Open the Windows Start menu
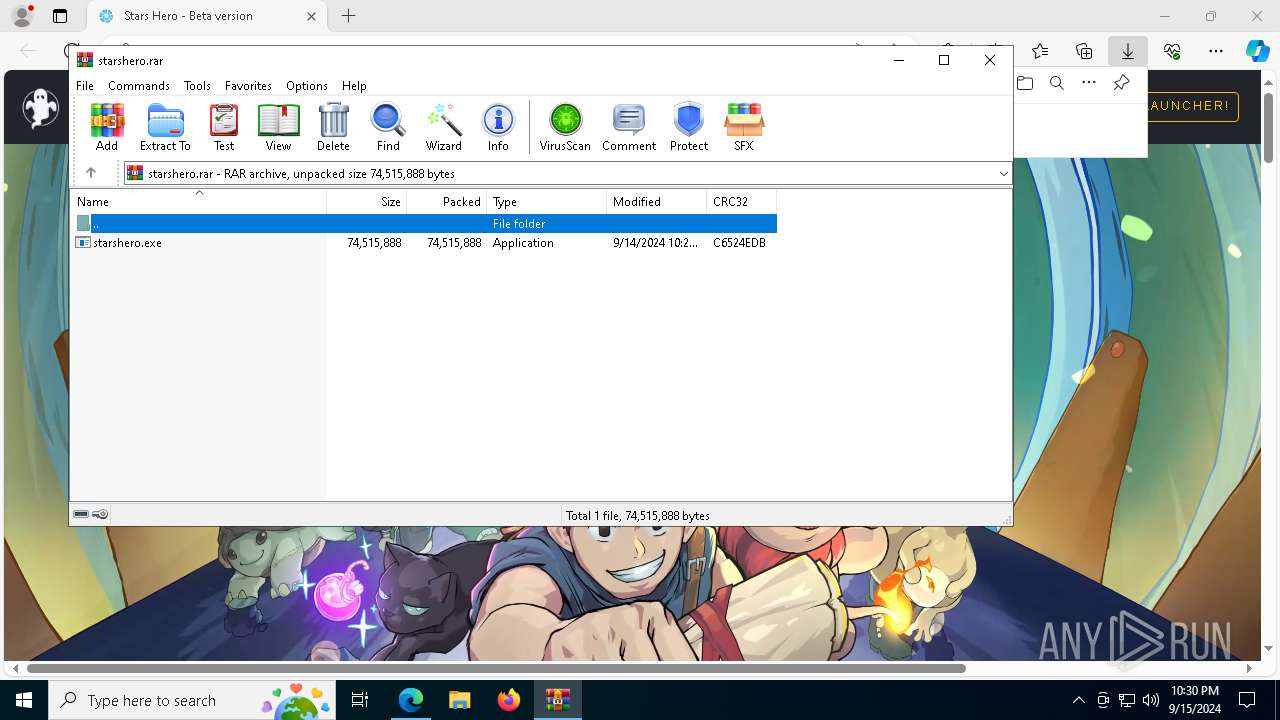The image size is (1280, 720). (24, 700)
